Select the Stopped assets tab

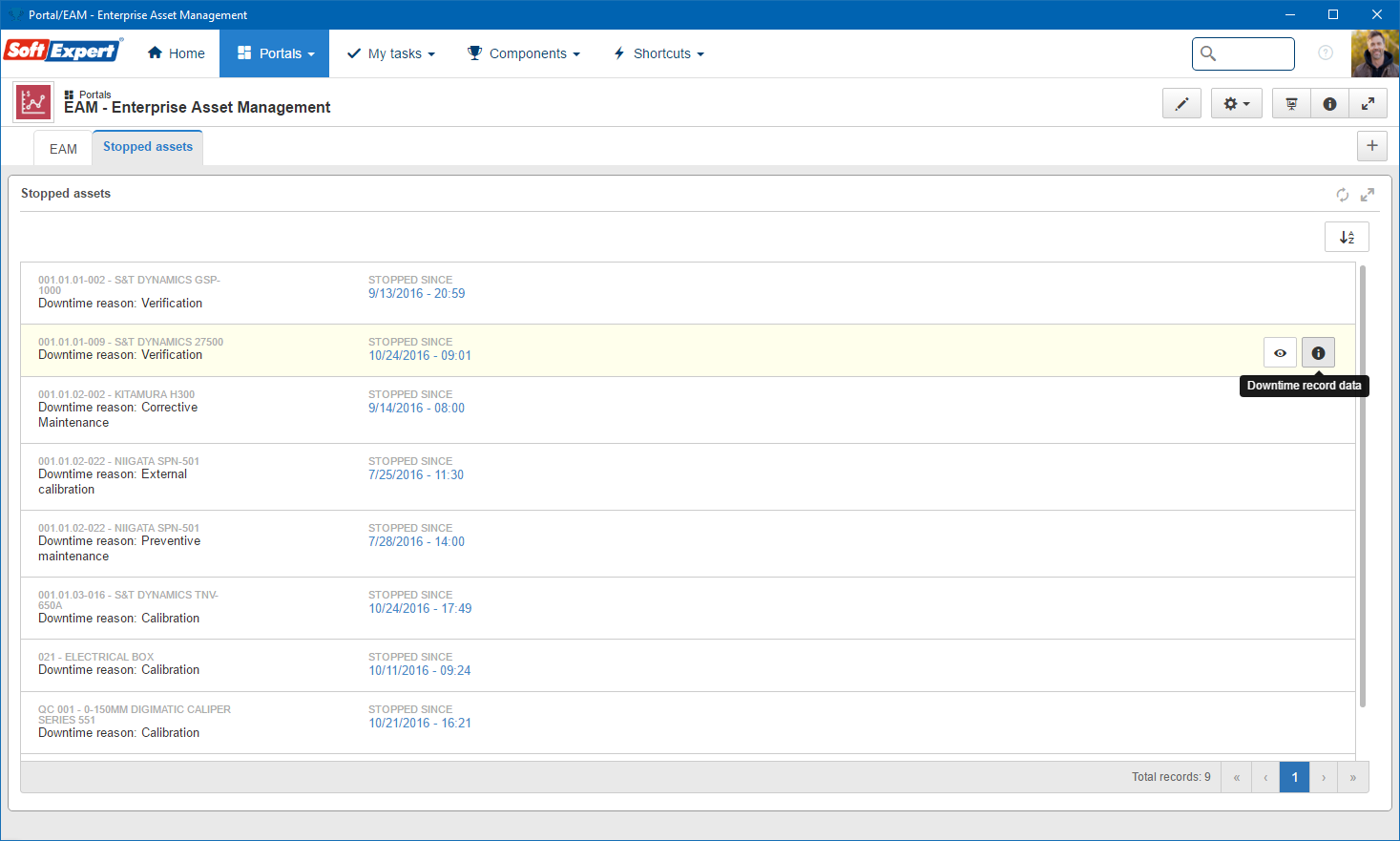click(x=148, y=147)
